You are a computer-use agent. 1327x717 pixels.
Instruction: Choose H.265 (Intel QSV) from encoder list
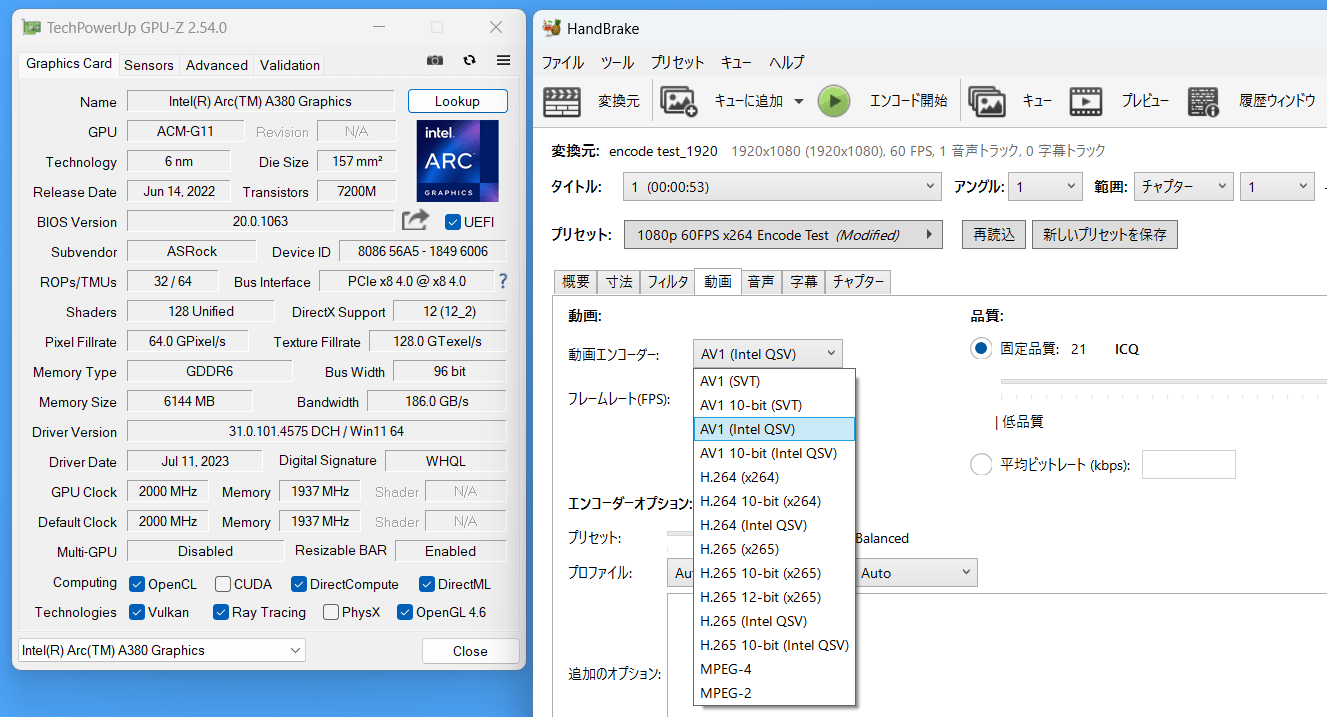click(775, 621)
